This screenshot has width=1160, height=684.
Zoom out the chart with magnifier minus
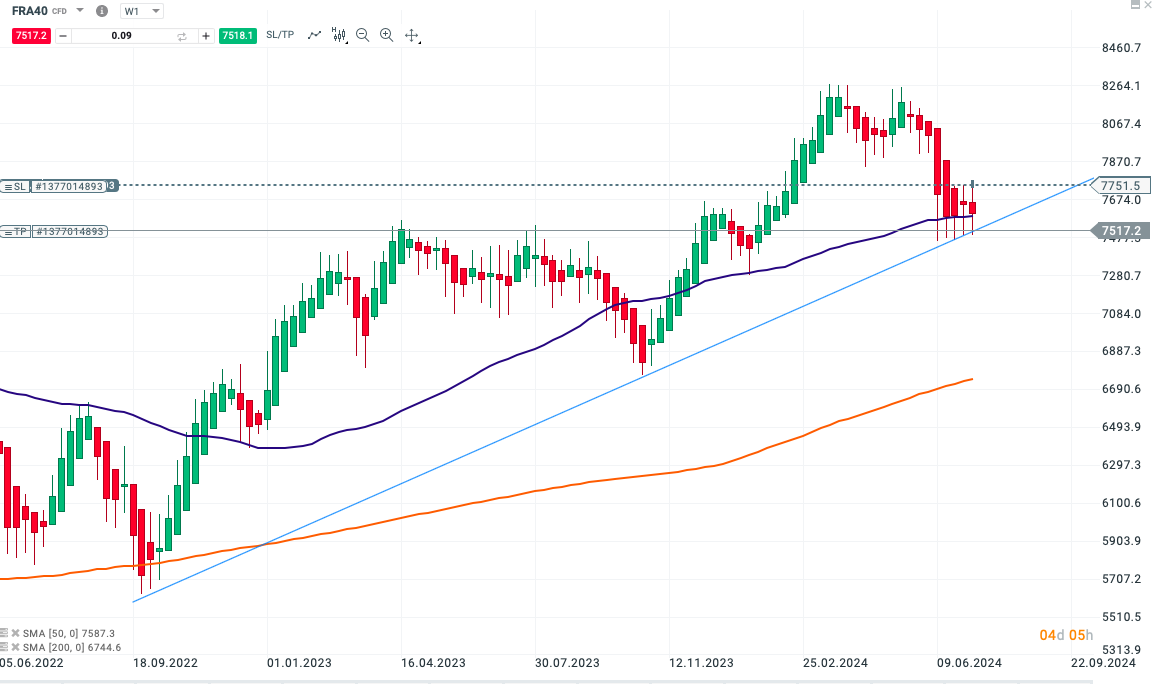(x=362, y=35)
